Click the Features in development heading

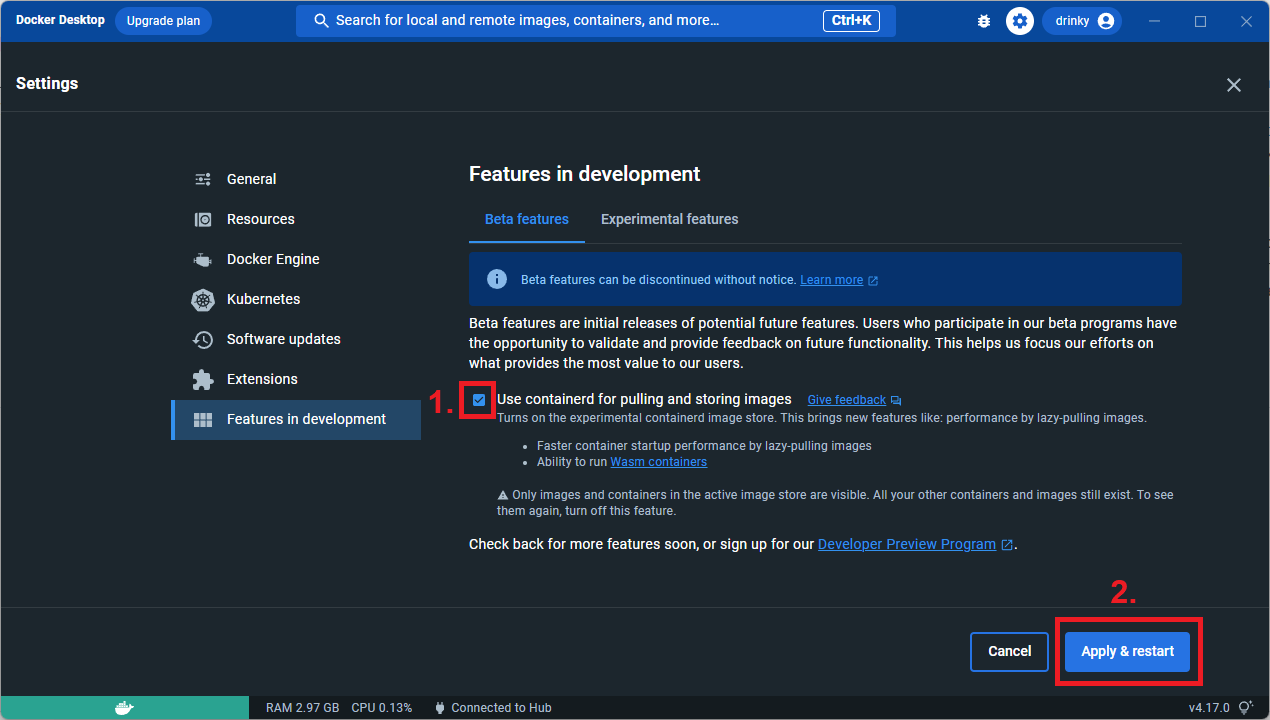584,174
